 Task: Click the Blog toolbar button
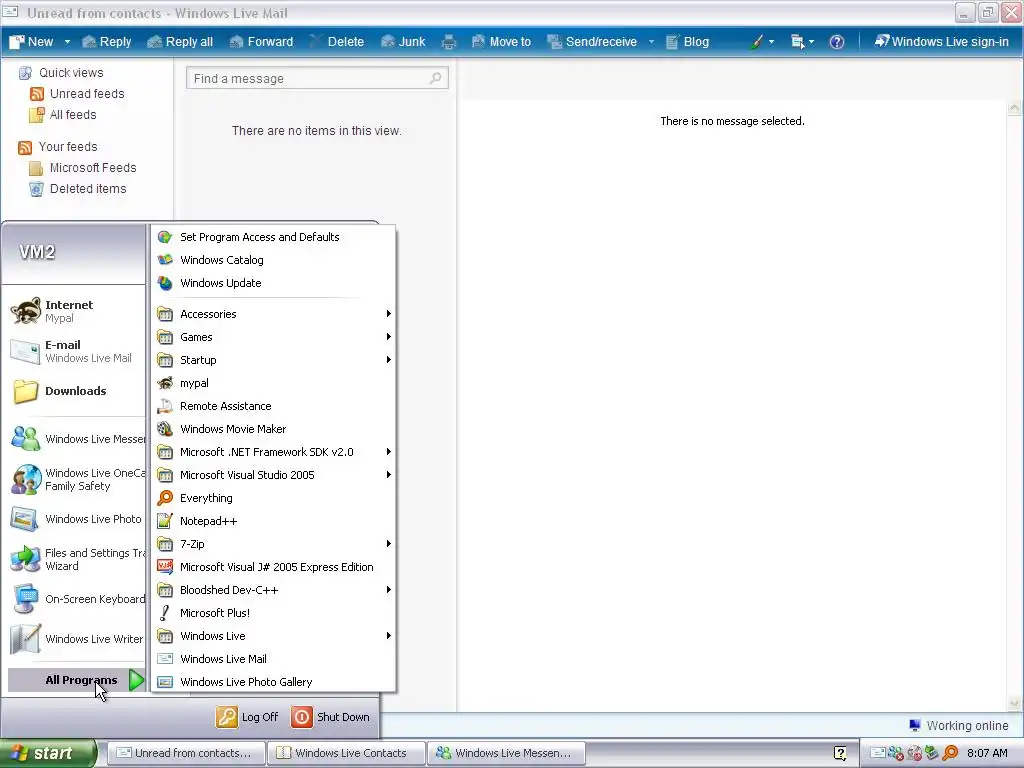point(687,42)
